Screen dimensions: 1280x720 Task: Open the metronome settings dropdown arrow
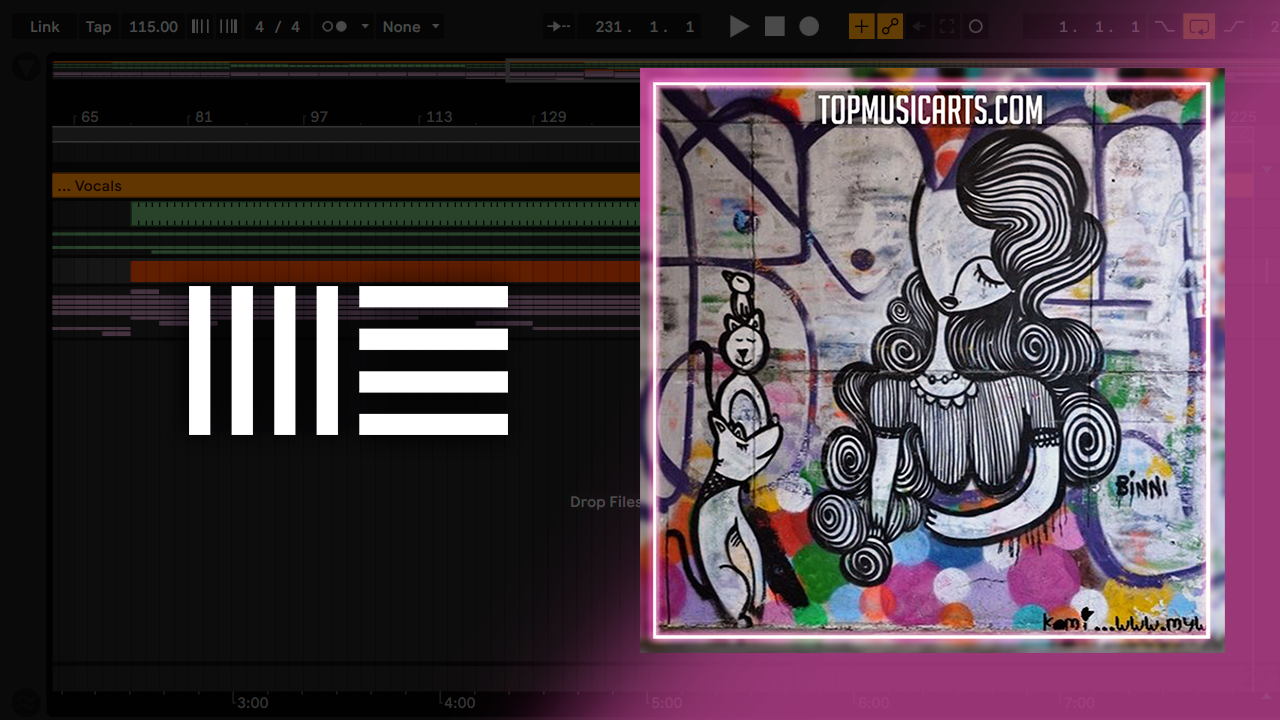(365, 27)
